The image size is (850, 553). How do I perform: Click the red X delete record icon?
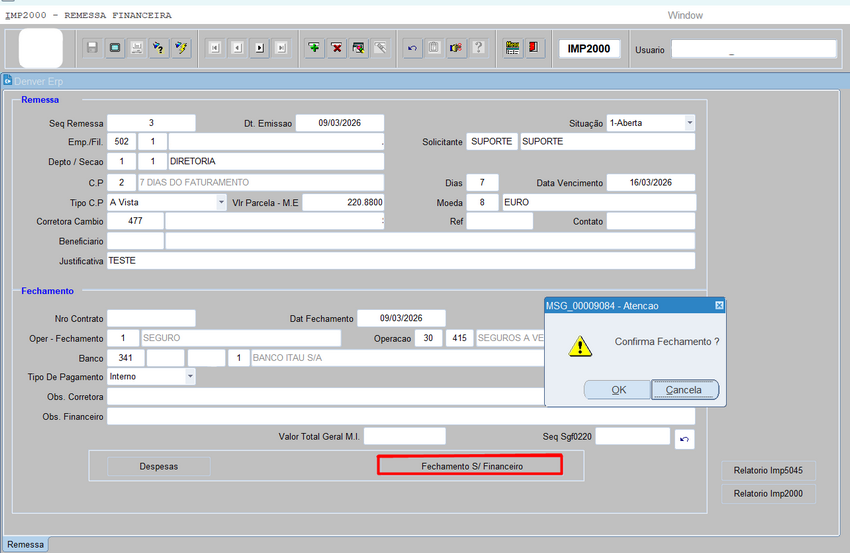click(337, 48)
